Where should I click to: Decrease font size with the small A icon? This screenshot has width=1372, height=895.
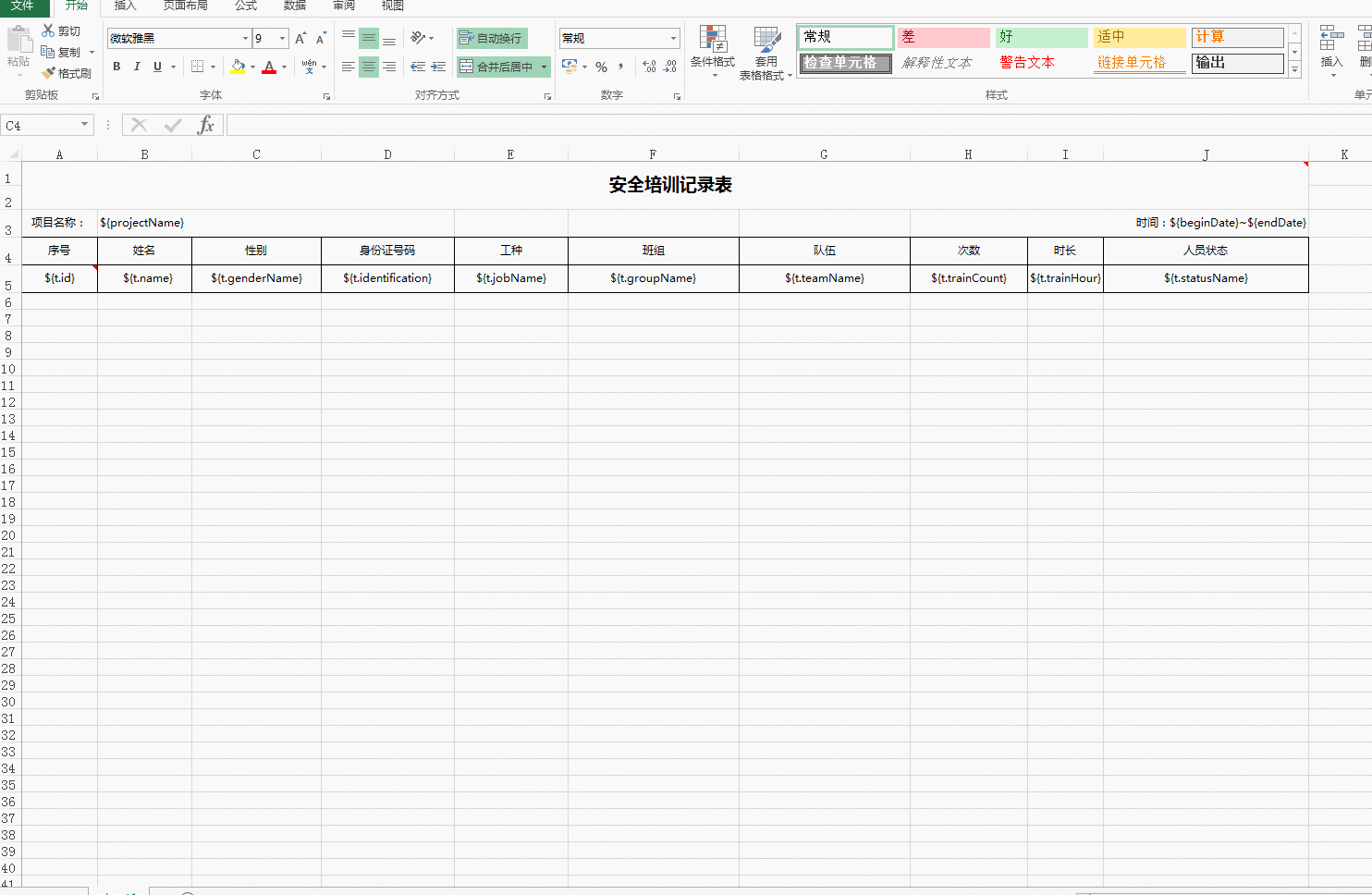321,38
